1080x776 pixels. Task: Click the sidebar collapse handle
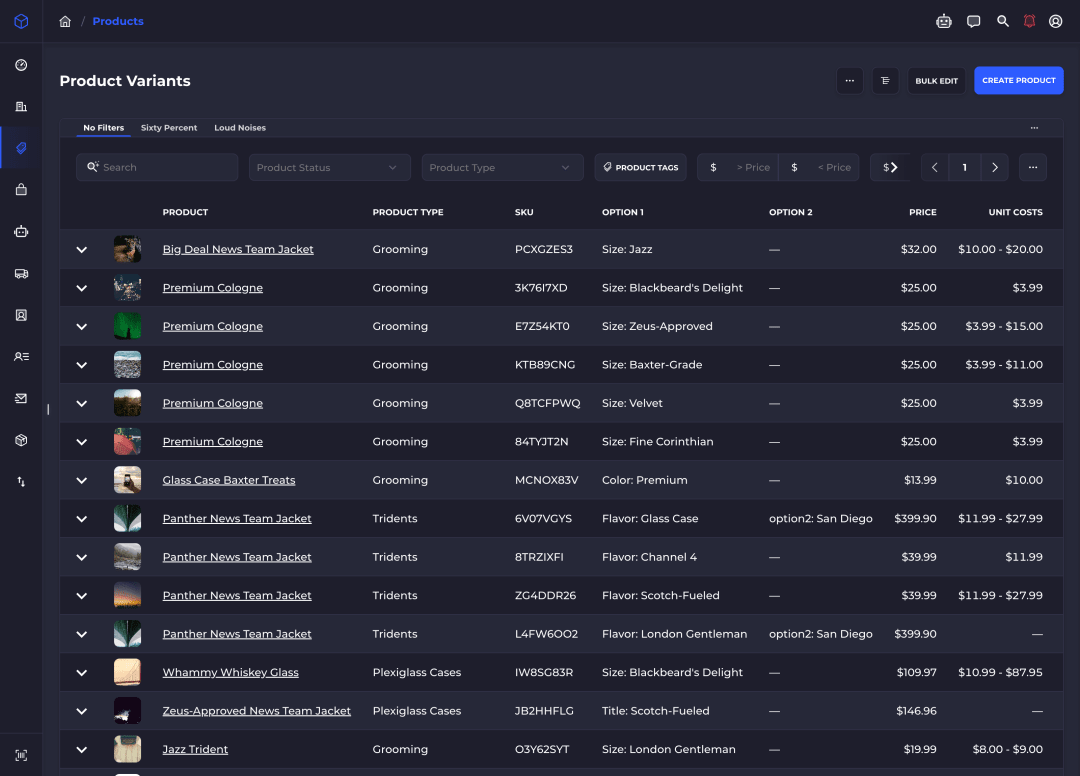[x=48, y=410]
